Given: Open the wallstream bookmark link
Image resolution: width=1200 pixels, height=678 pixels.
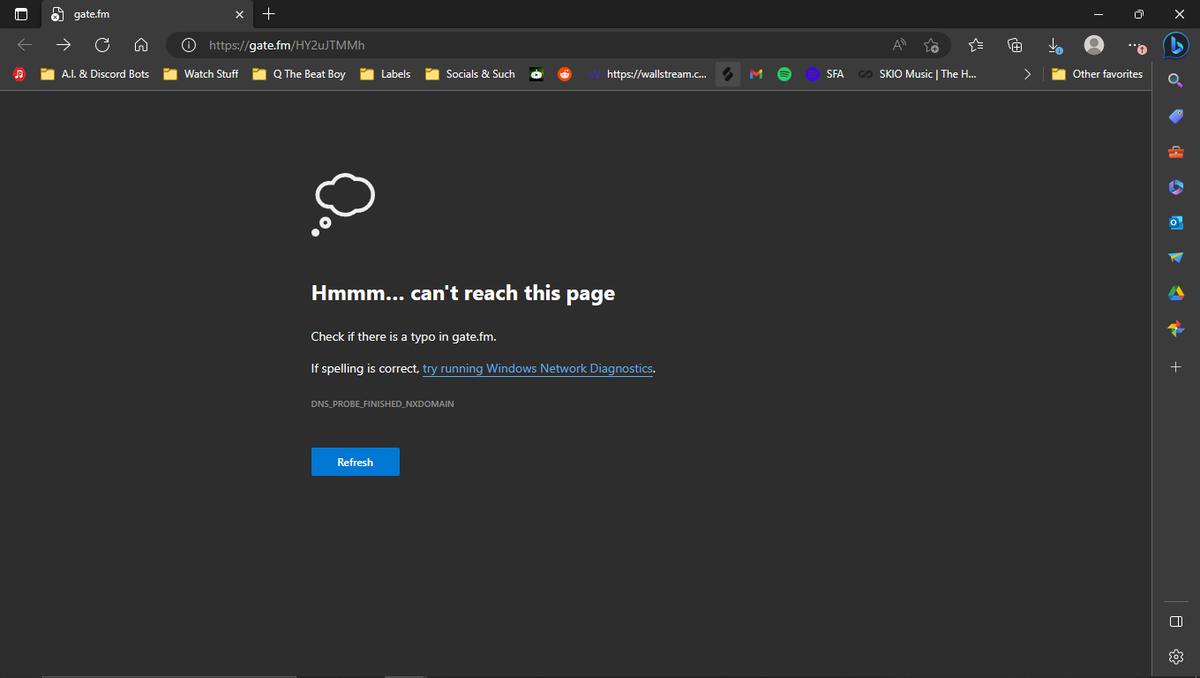Looking at the screenshot, I should (x=647, y=74).
